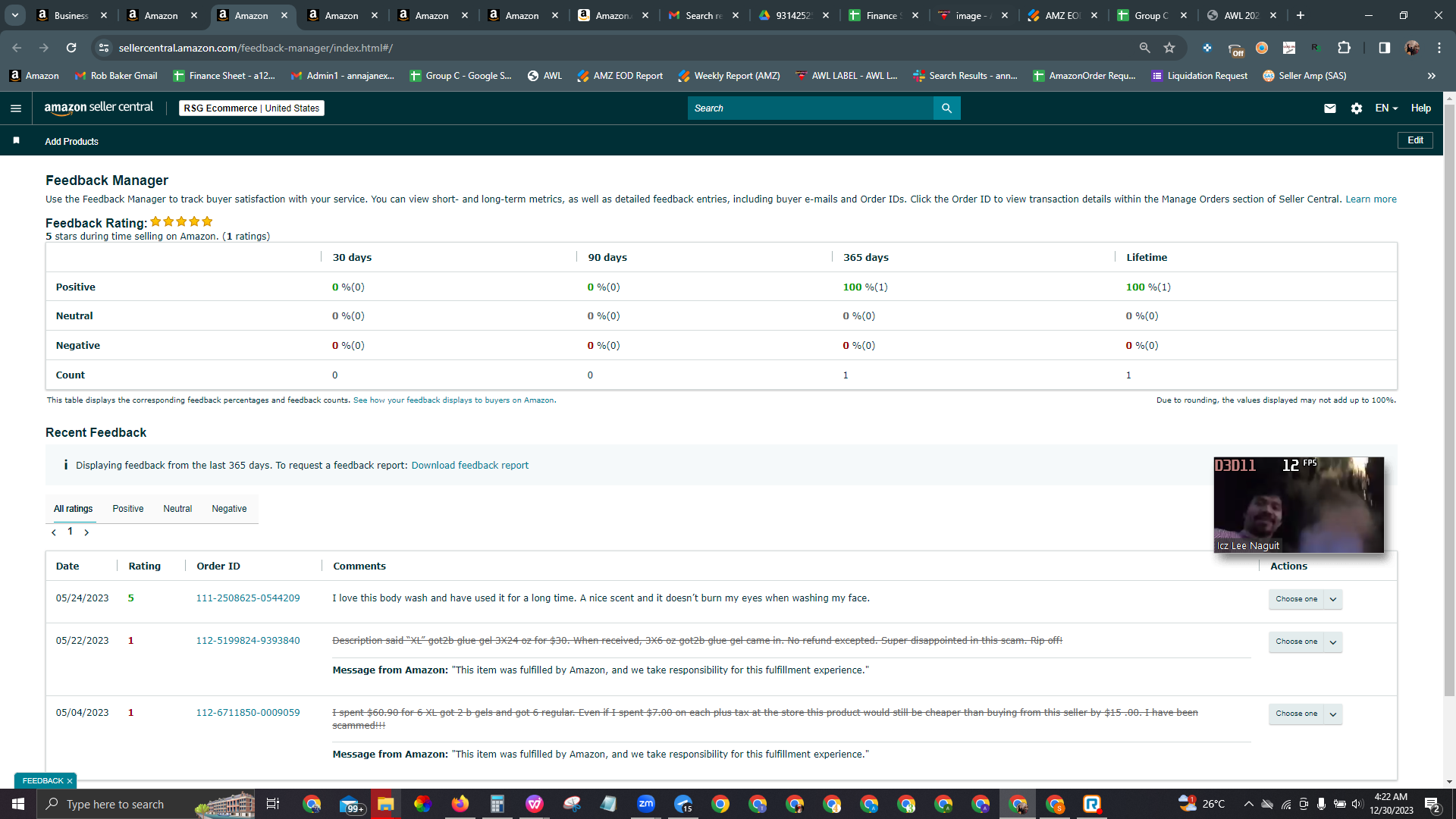Viewport: 1456px width, 819px height.
Task: Open the Calculator taskbar icon
Action: [x=497, y=804]
